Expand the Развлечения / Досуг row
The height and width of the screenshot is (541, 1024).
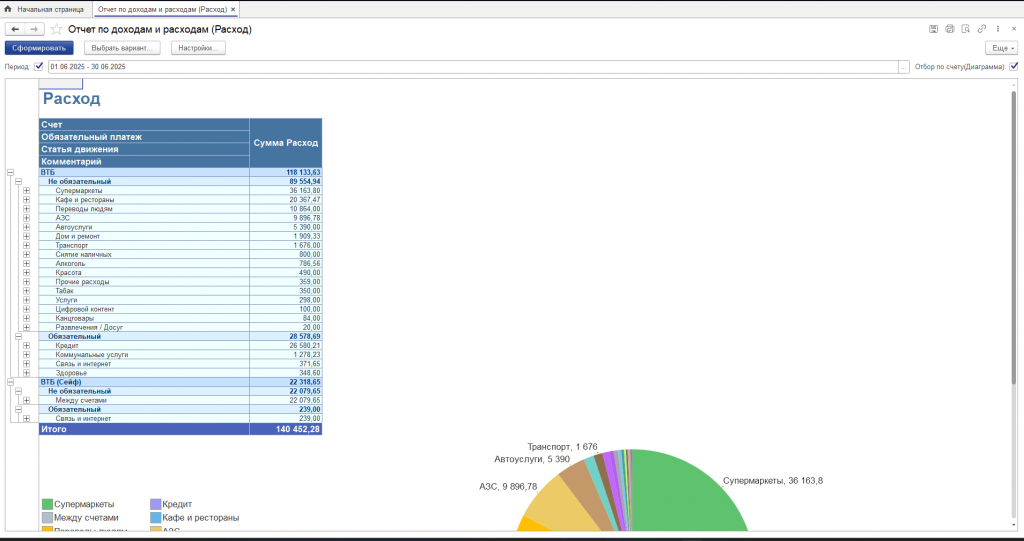pos(26,327)
